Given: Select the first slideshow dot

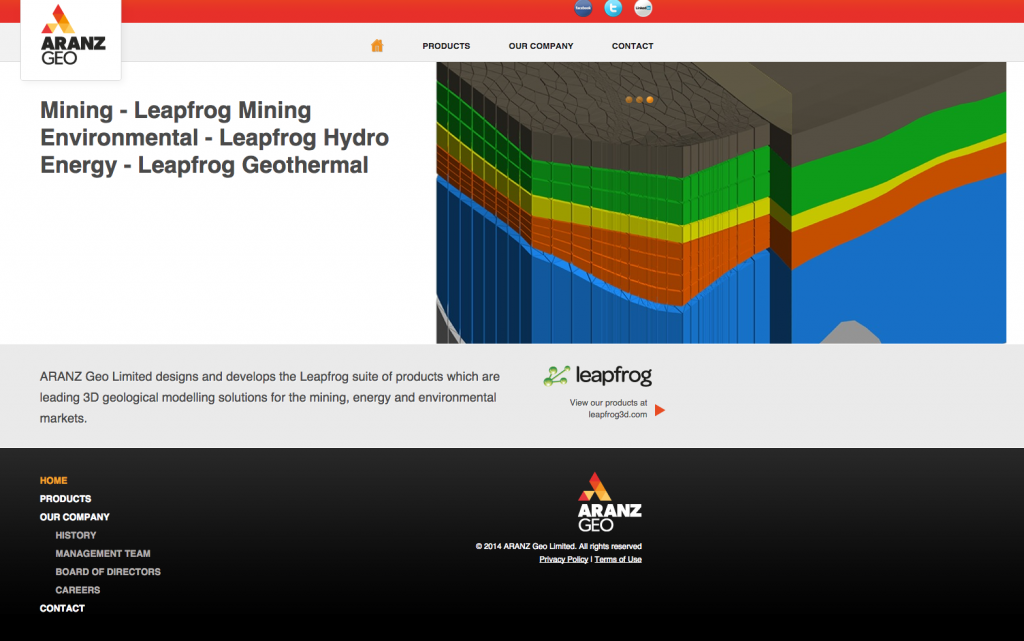Looking at the screenshot, I should coord(629,100).
